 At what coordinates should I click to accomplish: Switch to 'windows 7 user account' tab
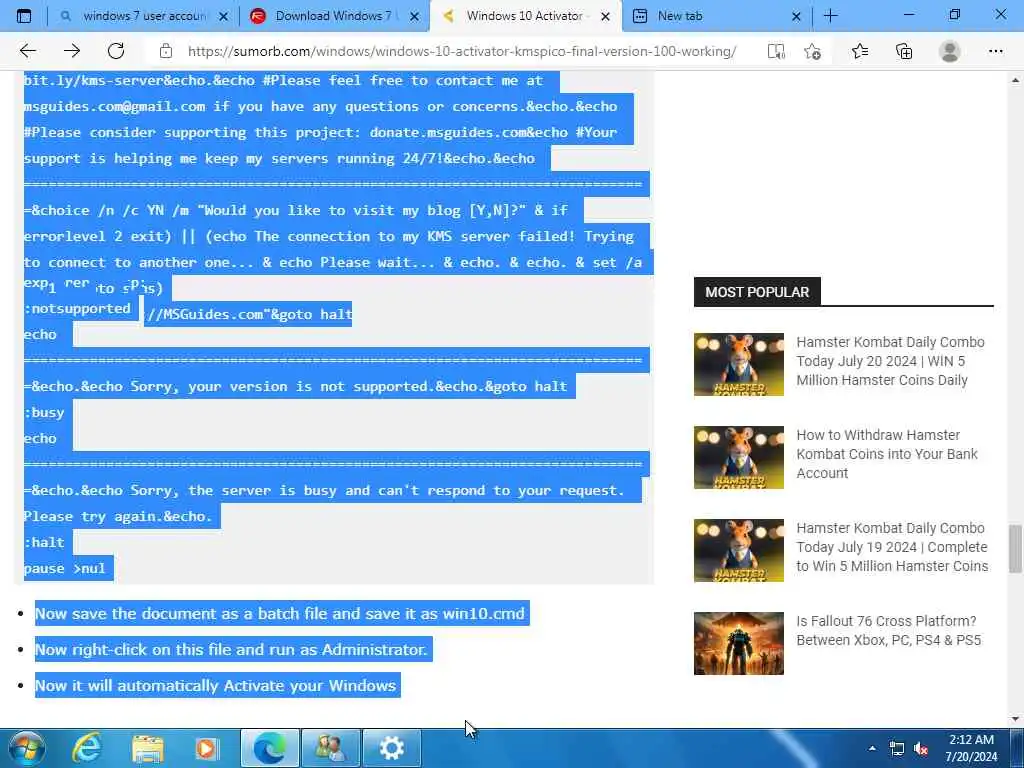[144, 16]
